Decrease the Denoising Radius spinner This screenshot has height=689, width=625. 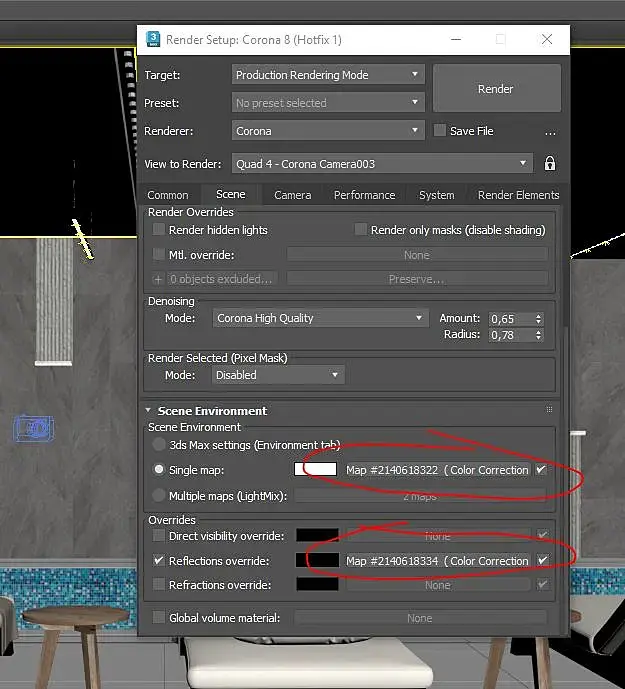click(x=538, y=337)
